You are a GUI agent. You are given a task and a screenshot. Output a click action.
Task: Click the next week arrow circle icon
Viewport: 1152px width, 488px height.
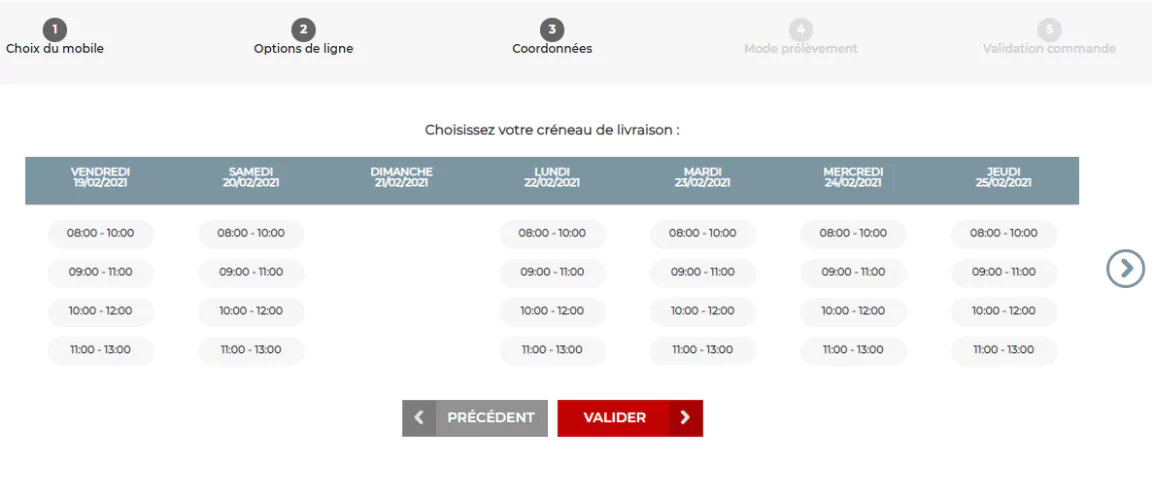1125,268
